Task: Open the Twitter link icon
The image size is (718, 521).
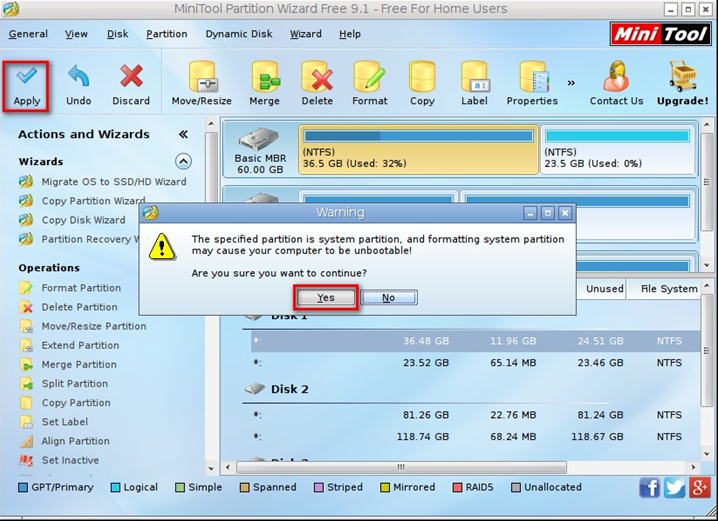Action: click(675, 488)
